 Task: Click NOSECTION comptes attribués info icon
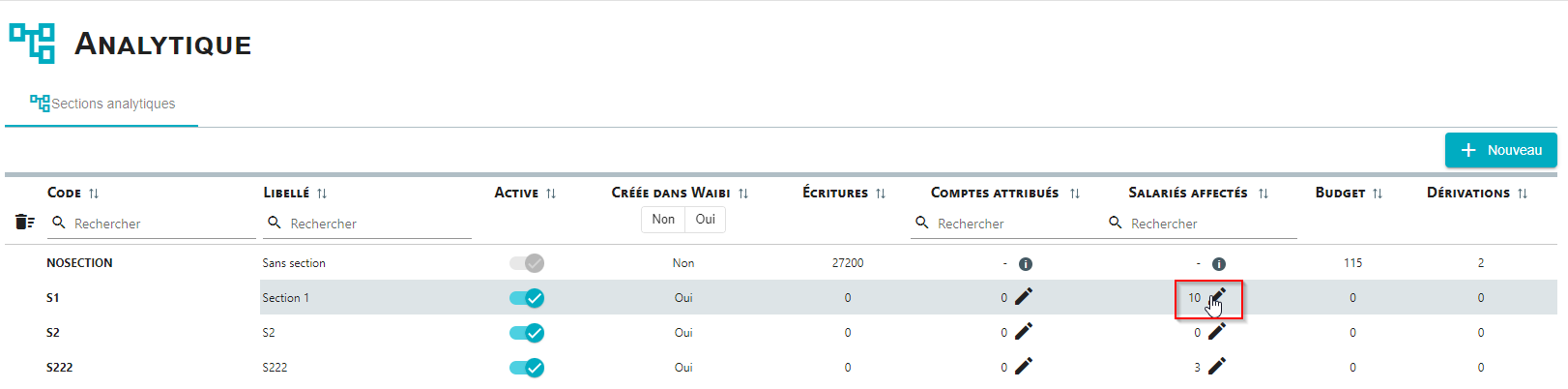click(1026, 264)
